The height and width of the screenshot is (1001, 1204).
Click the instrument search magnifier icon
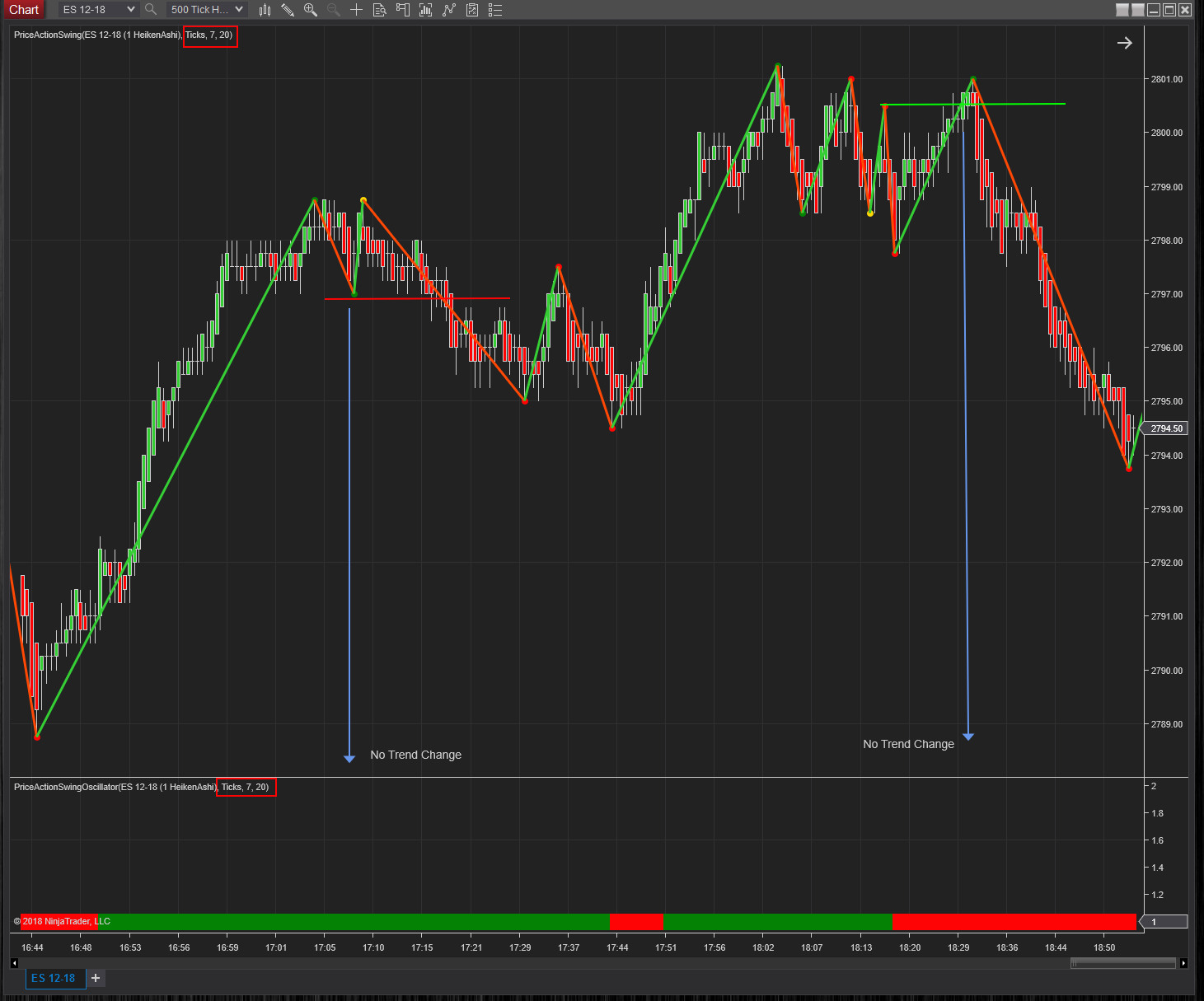pos(151,10)
